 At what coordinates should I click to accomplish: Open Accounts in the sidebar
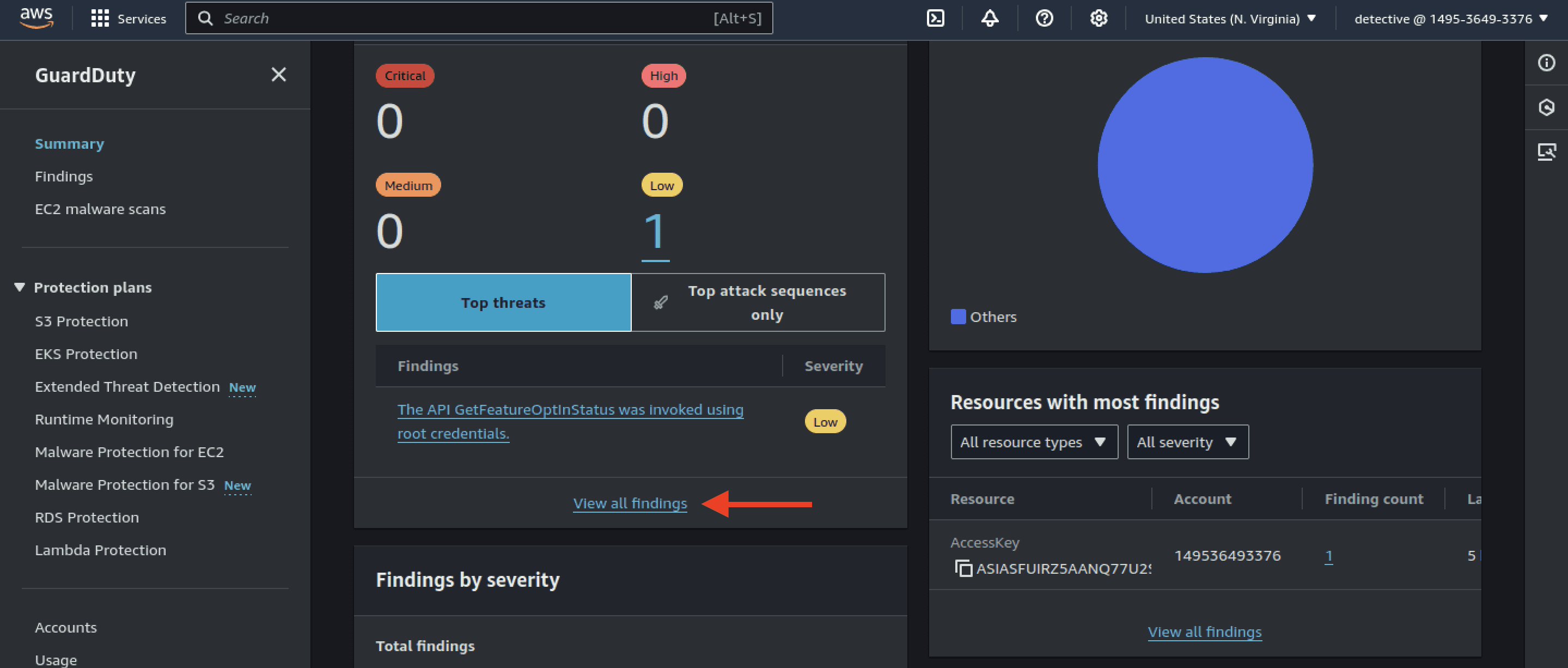66,627
